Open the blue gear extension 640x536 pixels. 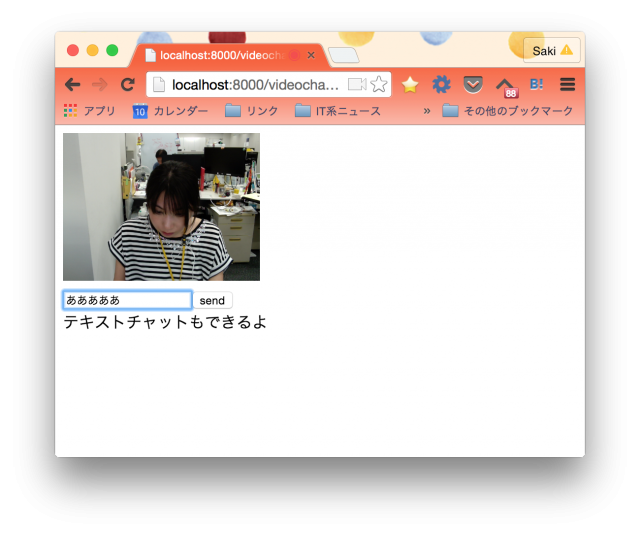point(441,85)
